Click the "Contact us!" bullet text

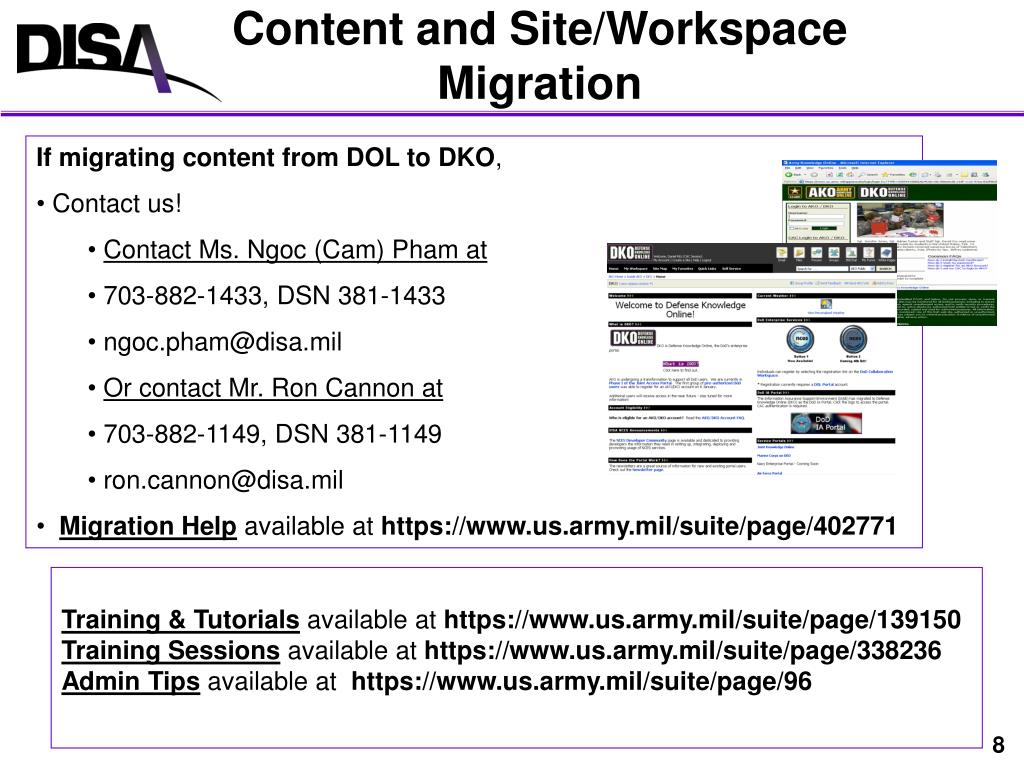click(117, 204)
